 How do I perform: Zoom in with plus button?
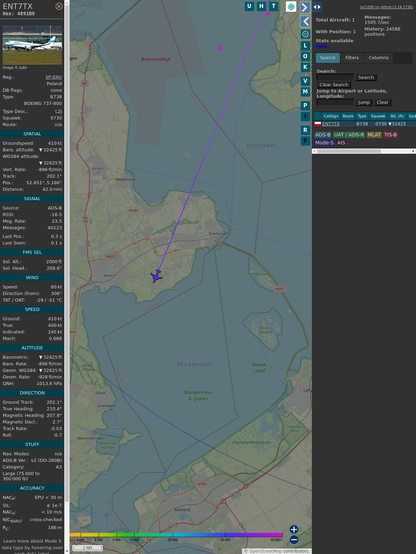(x=294, y=529)
